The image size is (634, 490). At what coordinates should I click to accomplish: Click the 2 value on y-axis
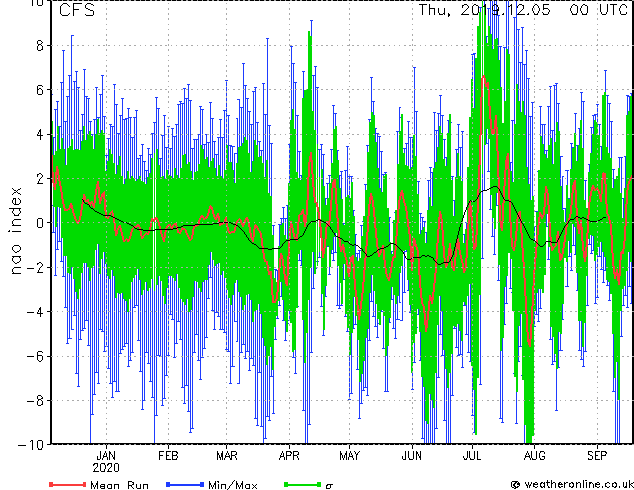tap(40, 179)
